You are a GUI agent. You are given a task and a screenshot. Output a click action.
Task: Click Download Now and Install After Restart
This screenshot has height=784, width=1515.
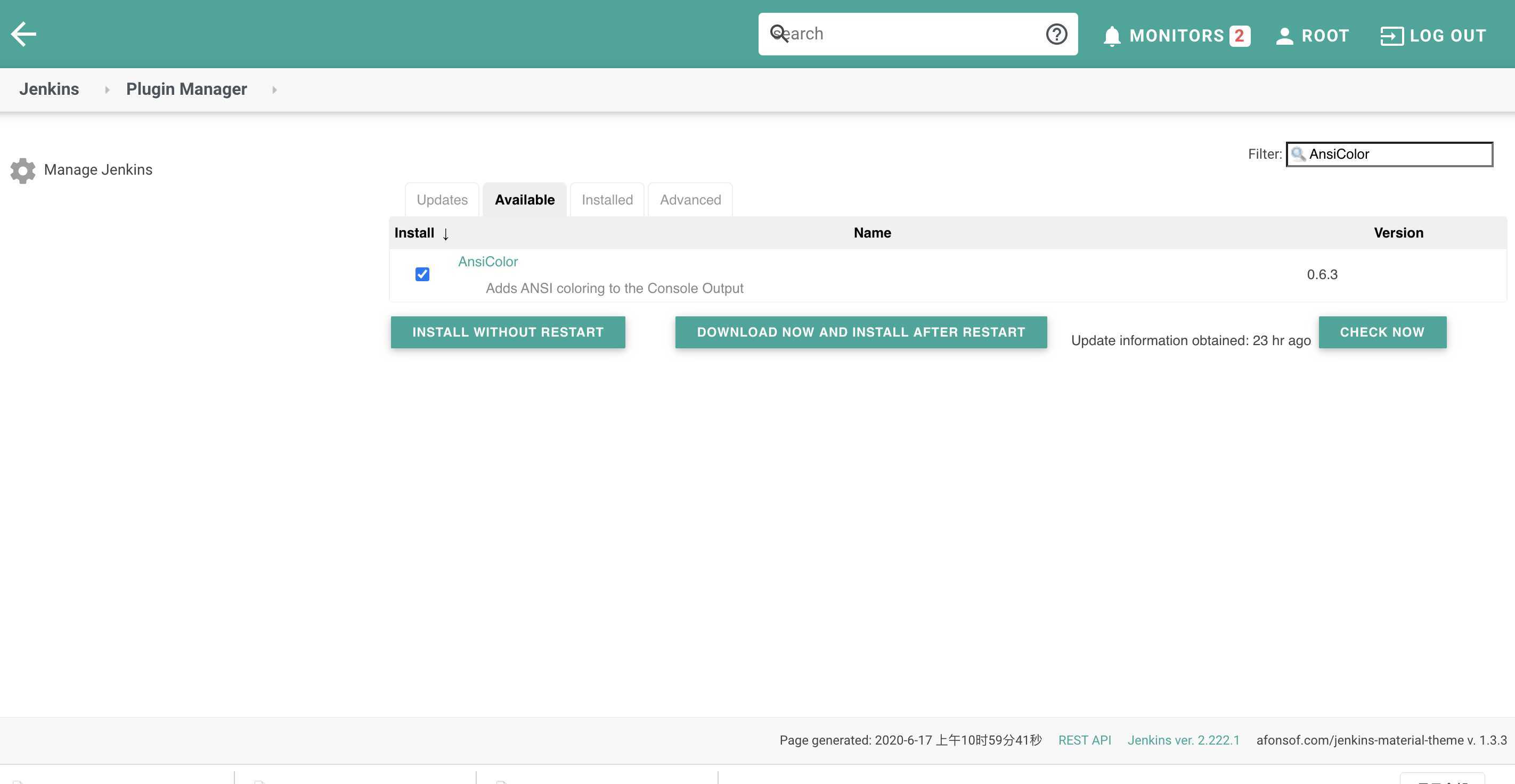click(861, 332)
